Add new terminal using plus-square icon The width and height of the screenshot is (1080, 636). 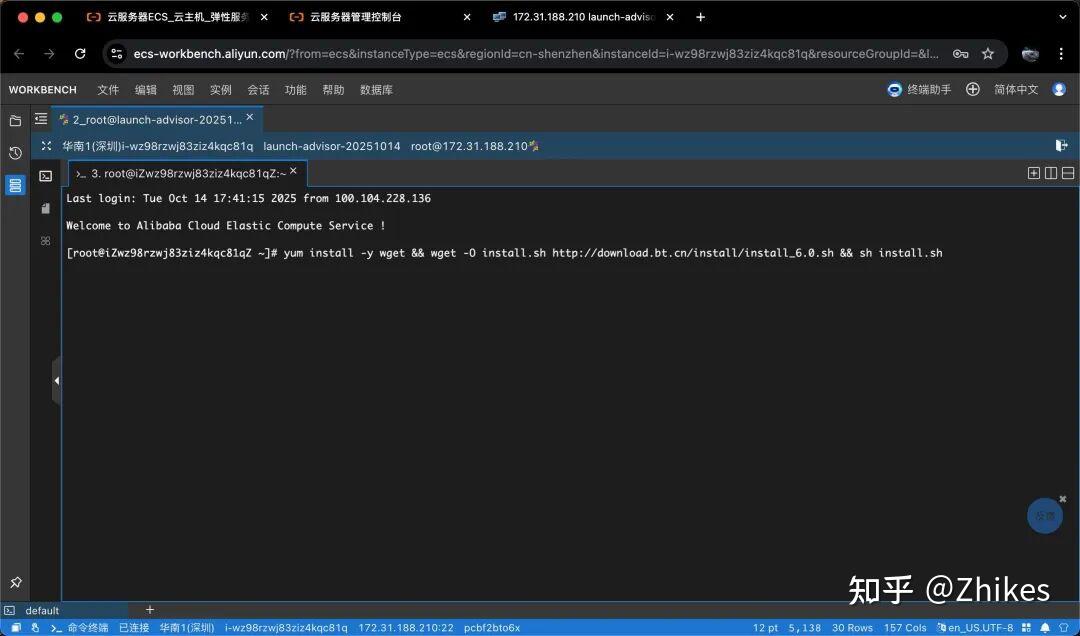(x=1034, y=173)
